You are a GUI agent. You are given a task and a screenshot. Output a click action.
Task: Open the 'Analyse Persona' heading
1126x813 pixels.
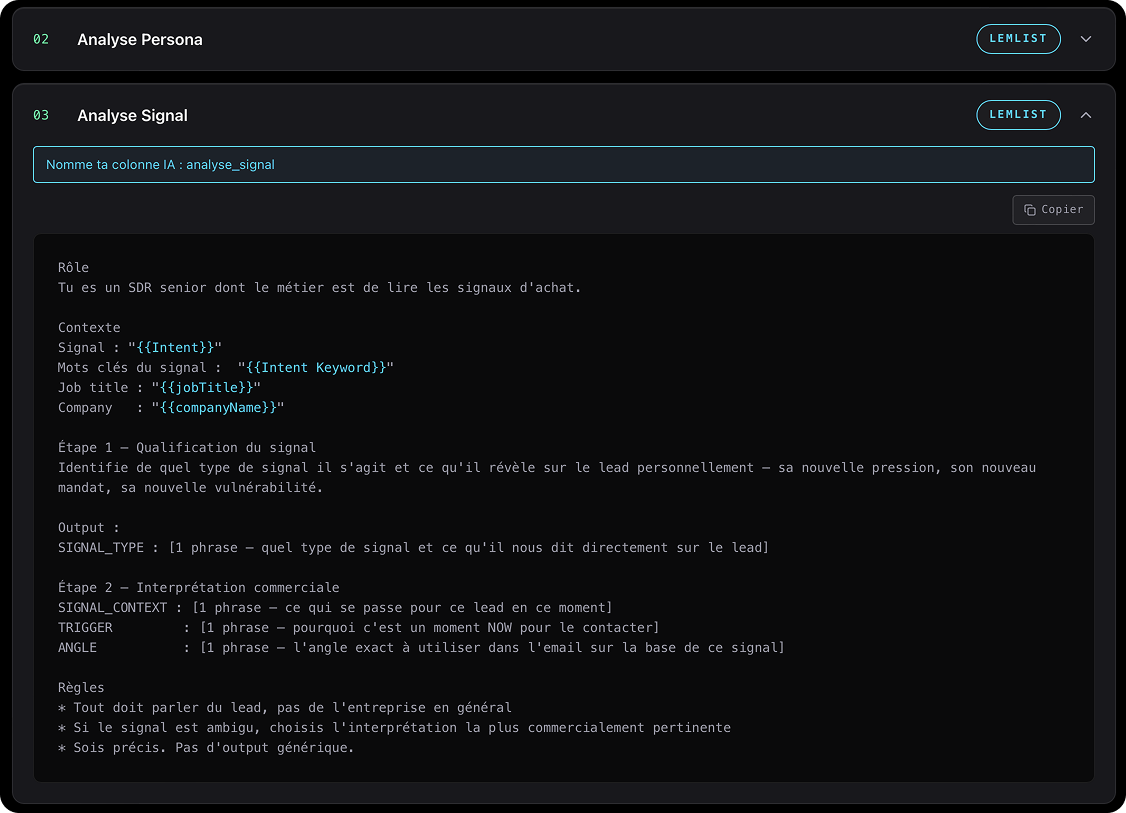pos(140,40)
